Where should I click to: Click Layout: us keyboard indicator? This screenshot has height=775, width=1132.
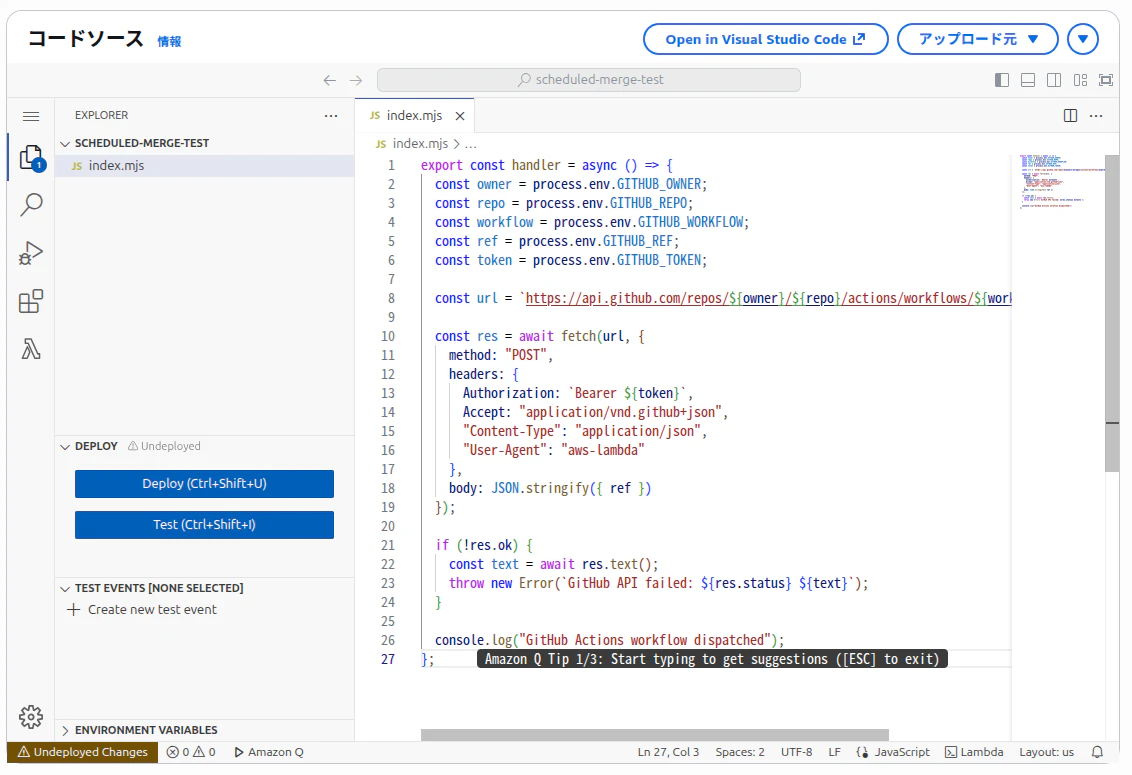pos(1046,752)
